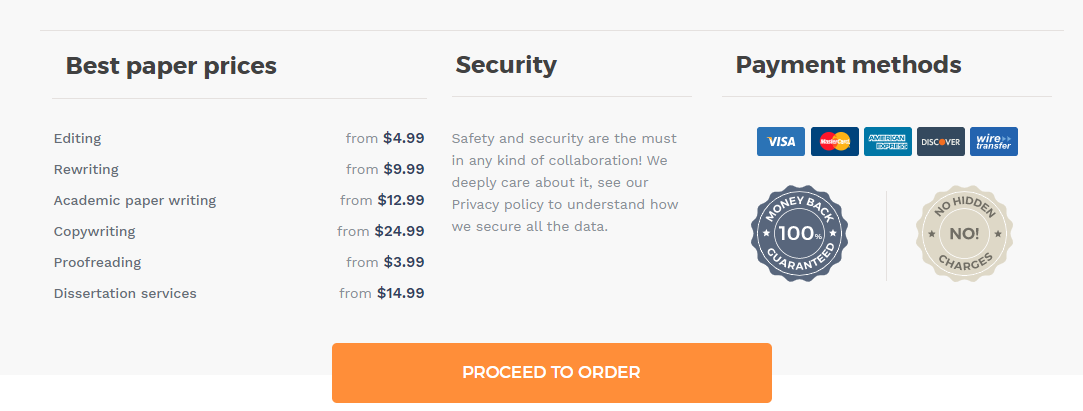Click the $3.99 Proofreading price
1083x411 pixels.
point(404,262)
